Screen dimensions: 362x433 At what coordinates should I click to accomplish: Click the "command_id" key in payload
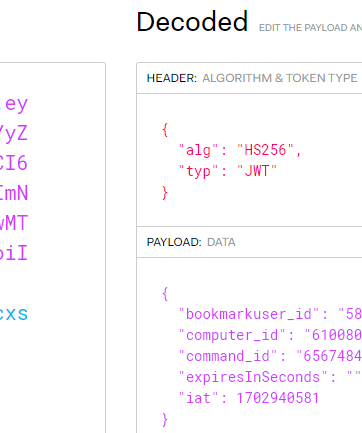click(x=228, y=356)
